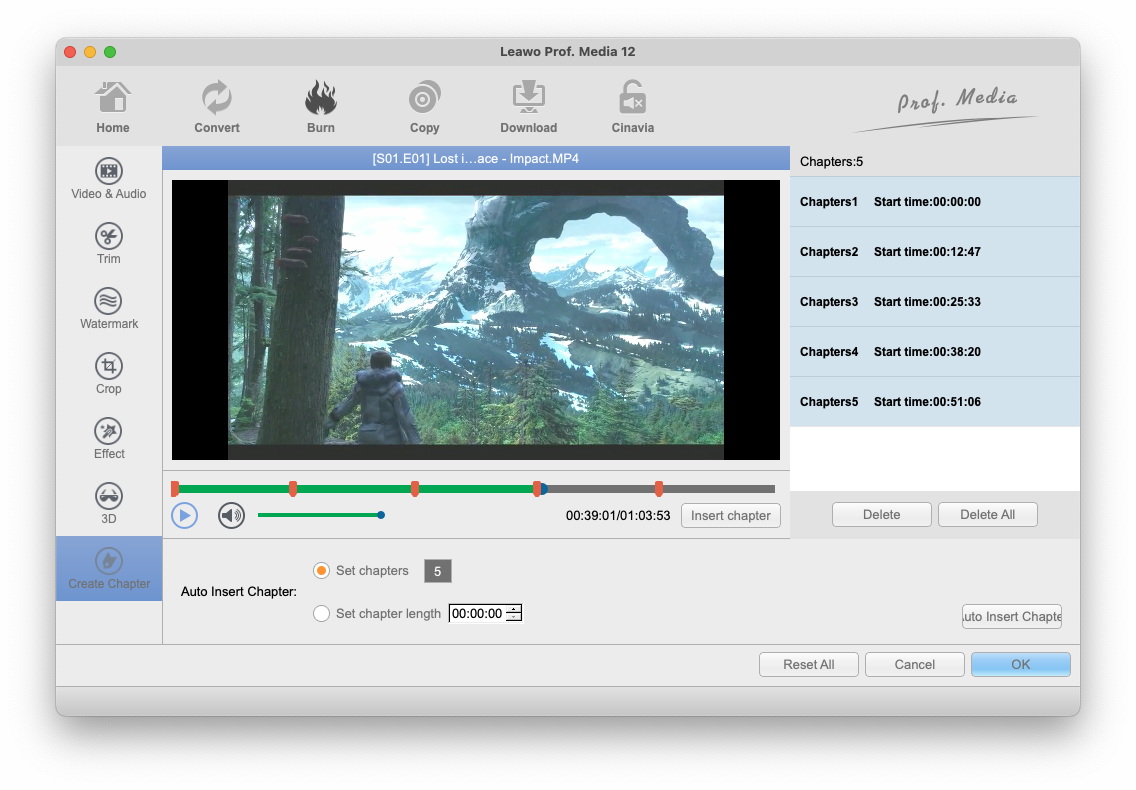Click the volume slider
This screenshot has height=790, width=1136.
click(320, 515)
